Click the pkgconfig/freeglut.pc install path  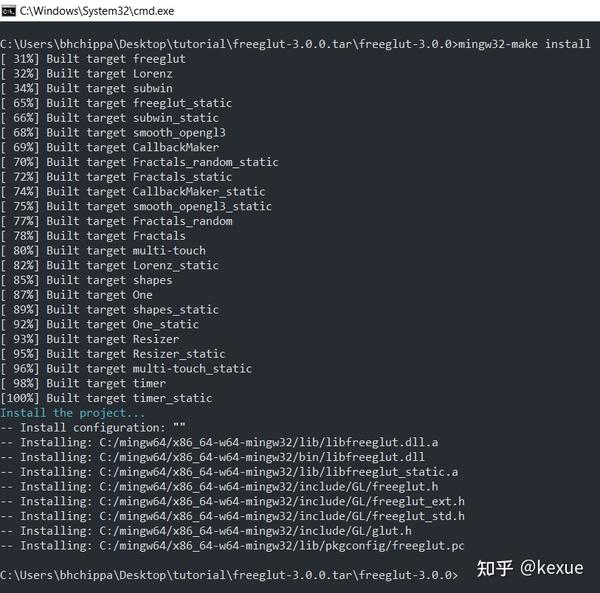pos(282,546)
